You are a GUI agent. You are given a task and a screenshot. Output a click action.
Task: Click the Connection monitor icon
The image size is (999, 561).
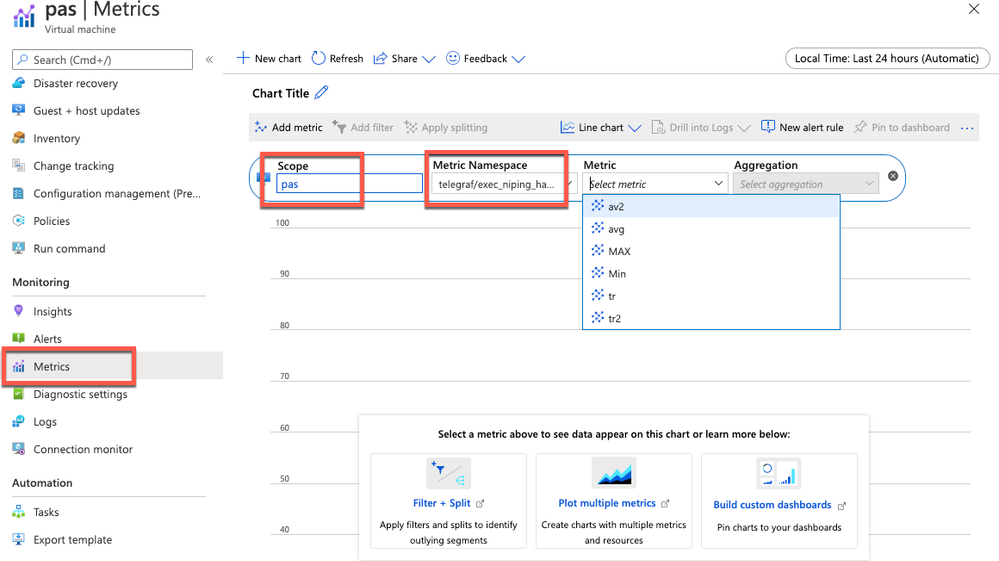[19, 448]
